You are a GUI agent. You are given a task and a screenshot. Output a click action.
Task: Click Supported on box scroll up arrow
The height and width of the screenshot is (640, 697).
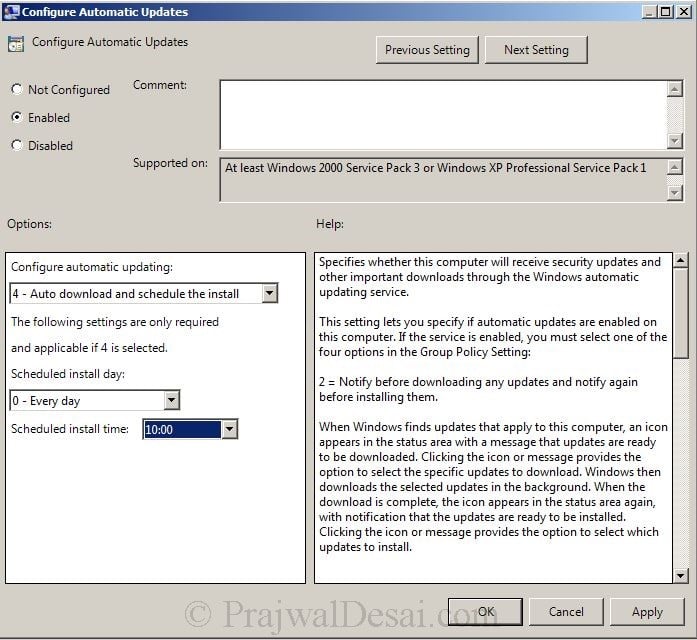coord(675,167)
